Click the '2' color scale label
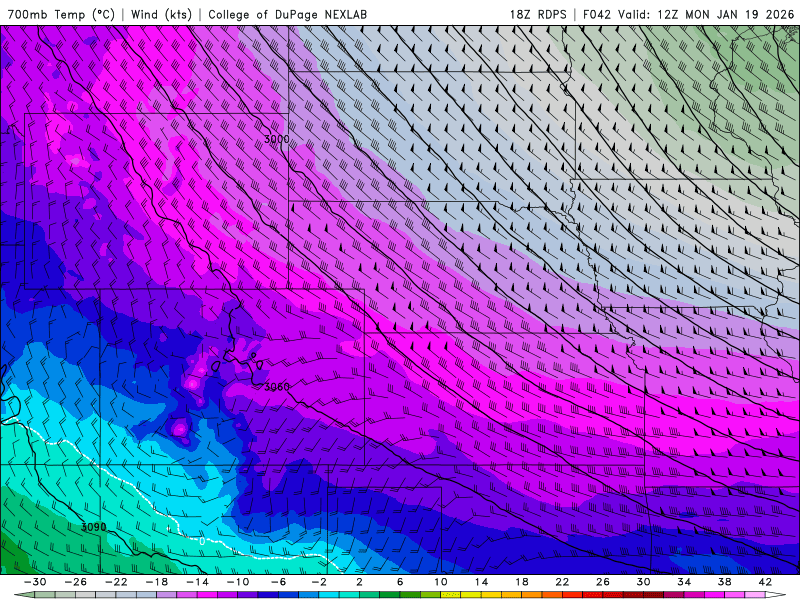This screenshot has height=600, width=800. pyautogui.click(x=359, y=582)
